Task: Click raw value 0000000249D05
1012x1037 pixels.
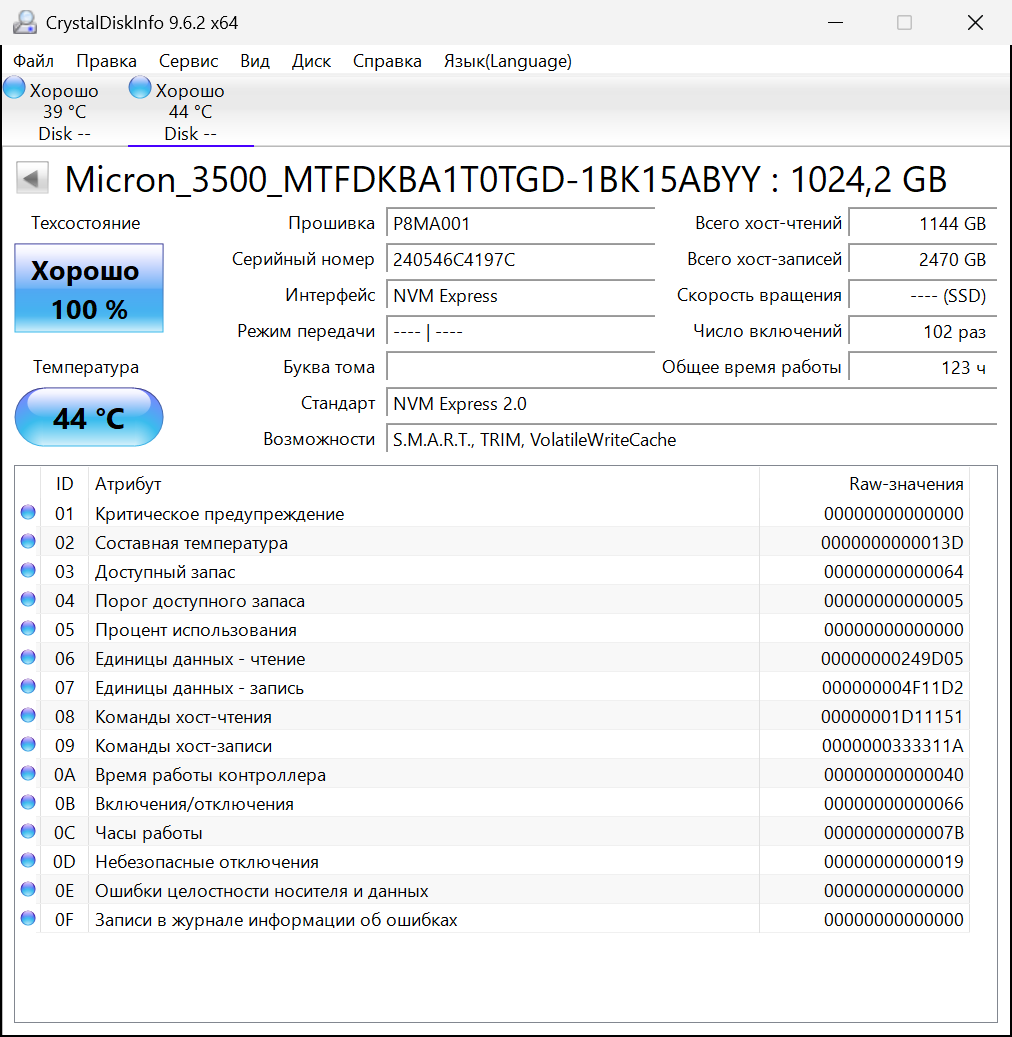Action: point(892,659)
